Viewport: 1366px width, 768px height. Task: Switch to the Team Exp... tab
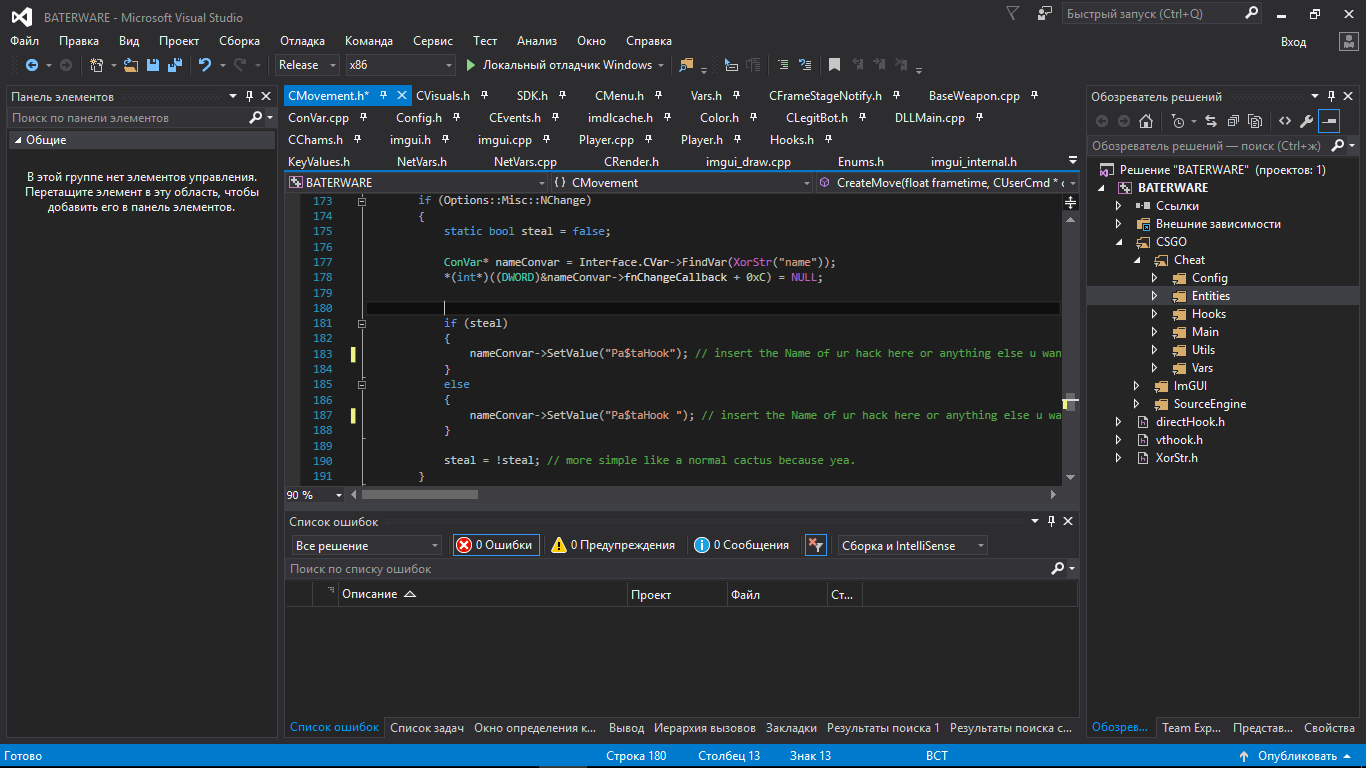(1191, 728)
